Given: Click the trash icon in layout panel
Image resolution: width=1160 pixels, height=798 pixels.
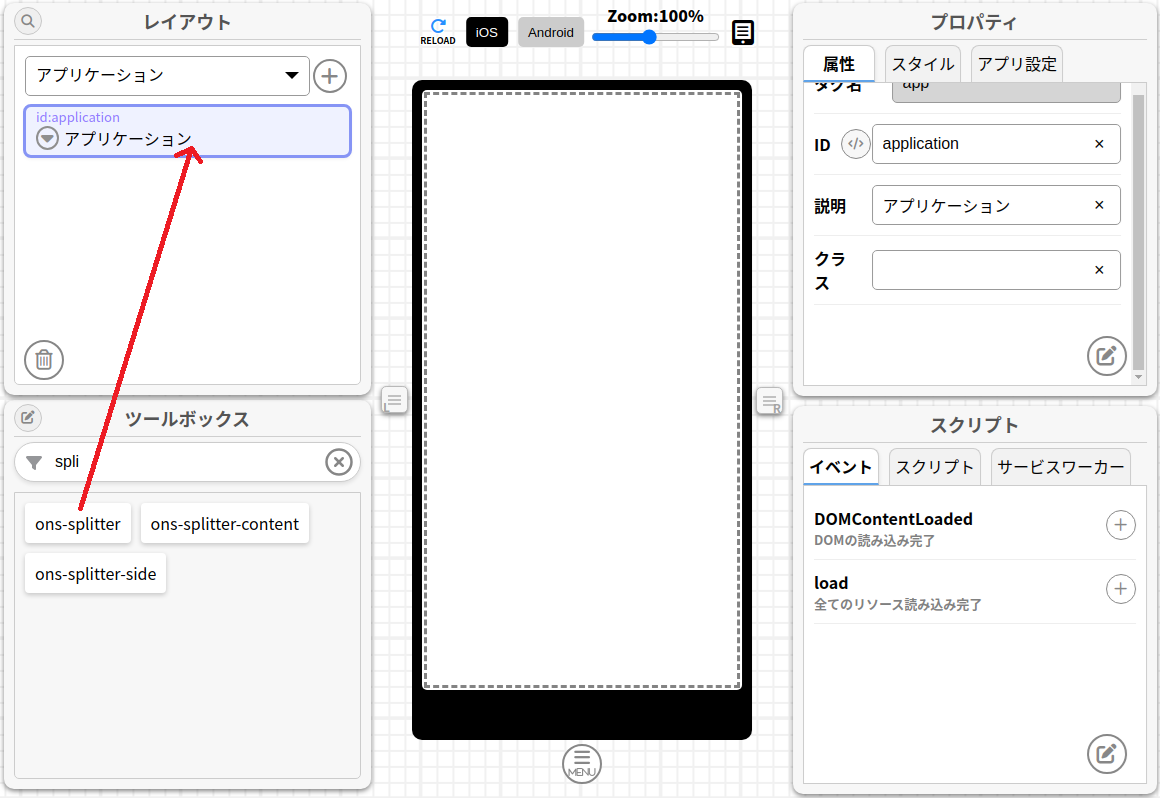Looking at the screenshot, I should click(44, 360).
